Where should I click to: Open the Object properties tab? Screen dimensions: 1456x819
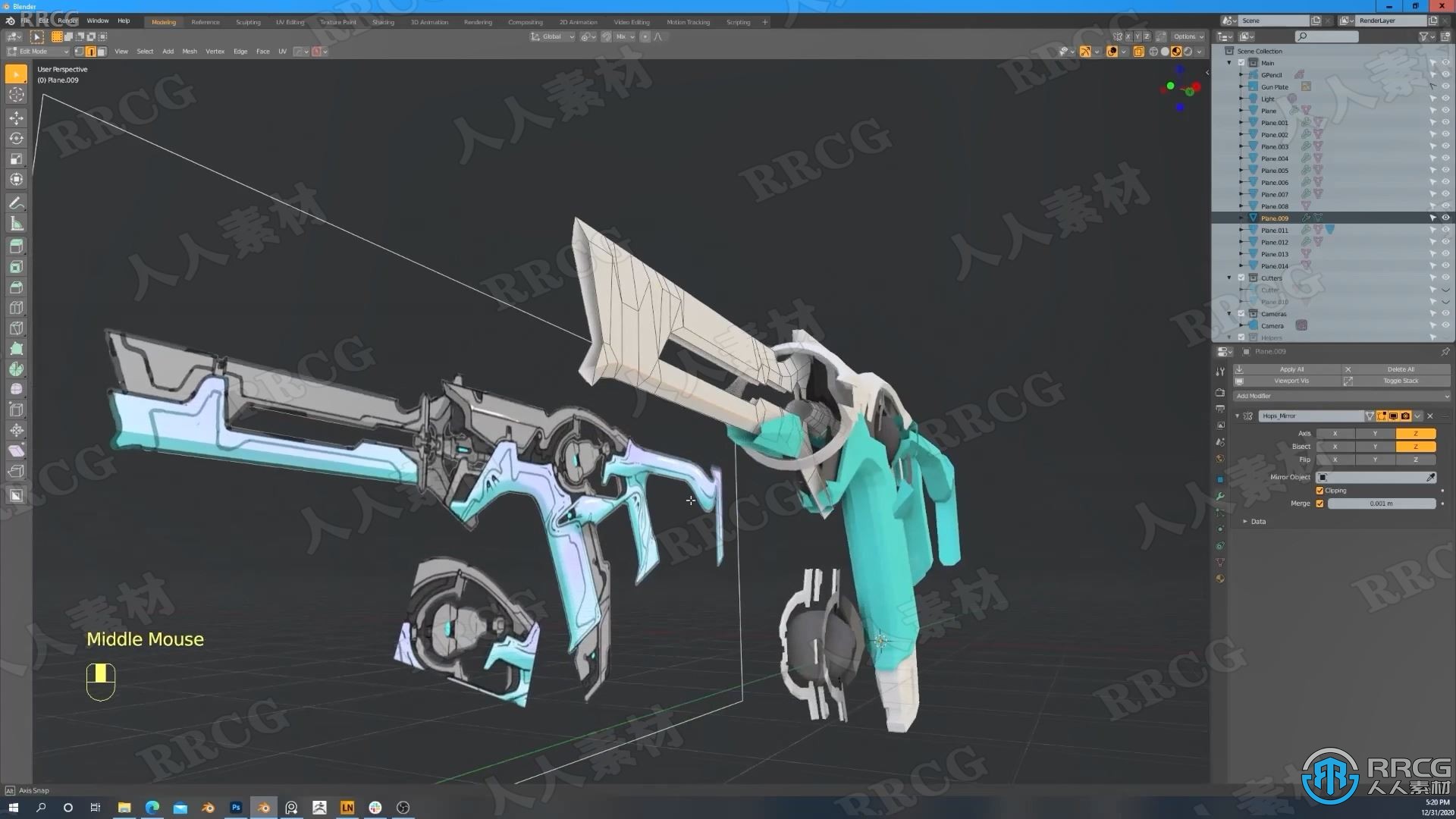point(1220,479)
